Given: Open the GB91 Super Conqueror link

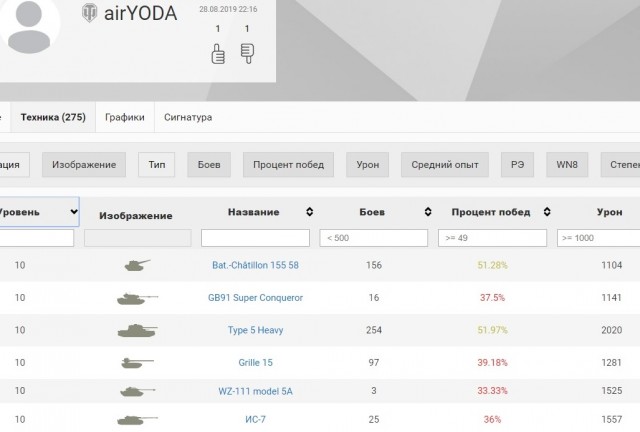Looking at the screenshot, I should 256,298.
